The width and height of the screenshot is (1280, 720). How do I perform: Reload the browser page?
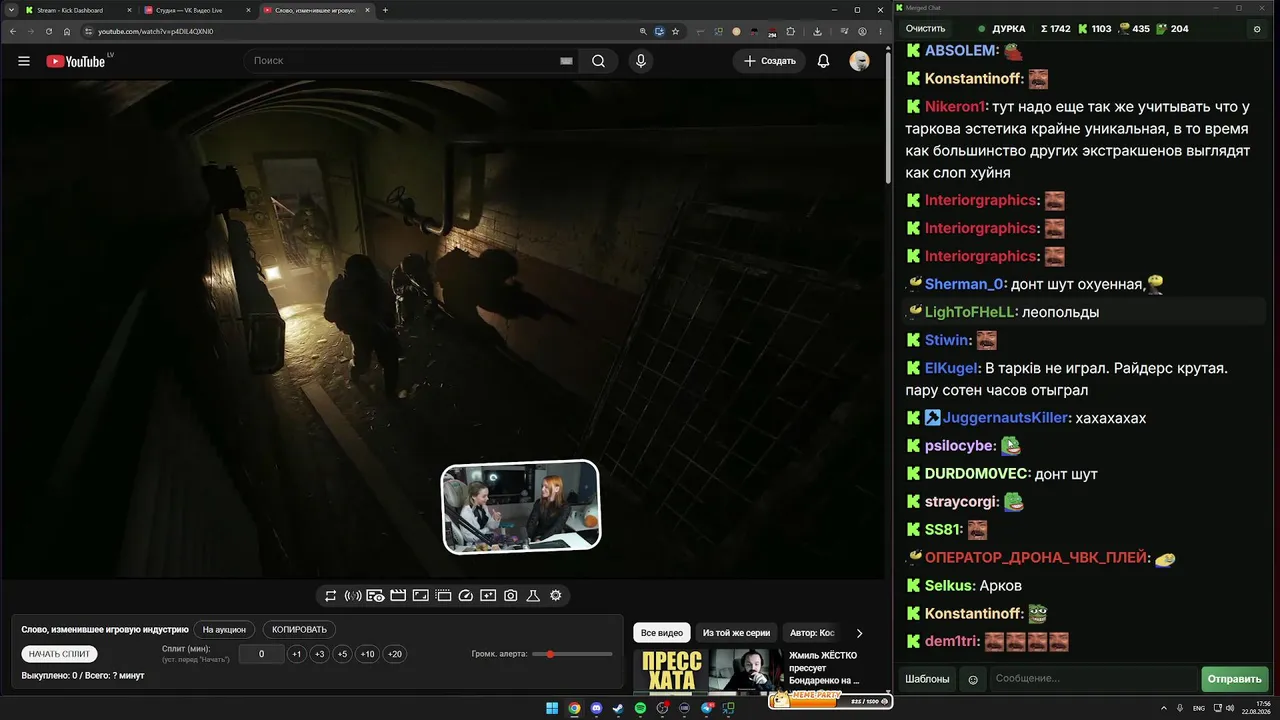[49, 31]
